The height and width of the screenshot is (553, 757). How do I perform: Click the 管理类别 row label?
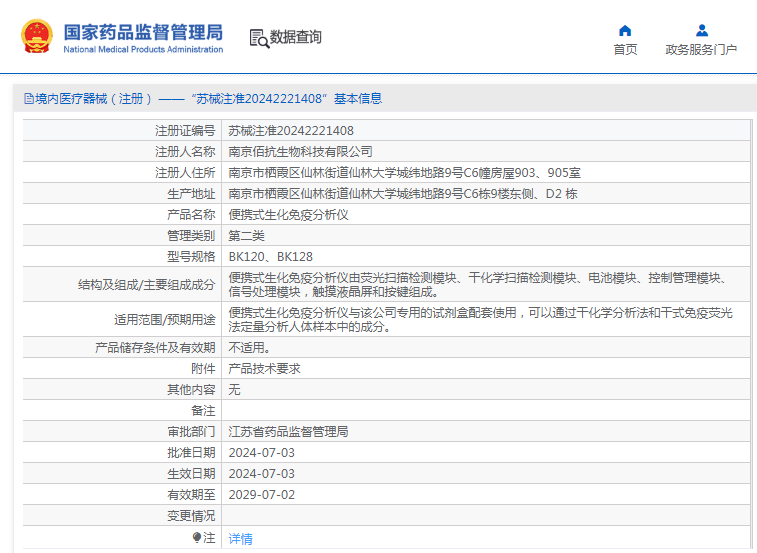191,236
